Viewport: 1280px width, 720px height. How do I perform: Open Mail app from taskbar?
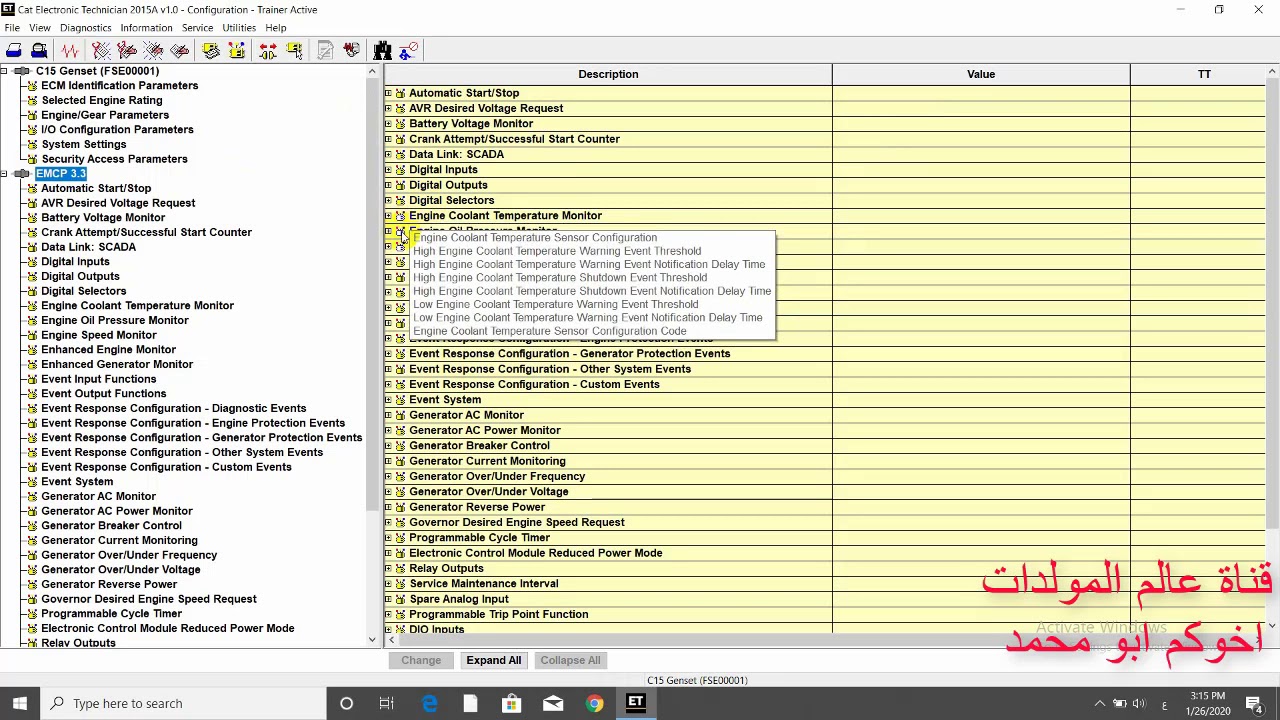[x=553, y=703]
